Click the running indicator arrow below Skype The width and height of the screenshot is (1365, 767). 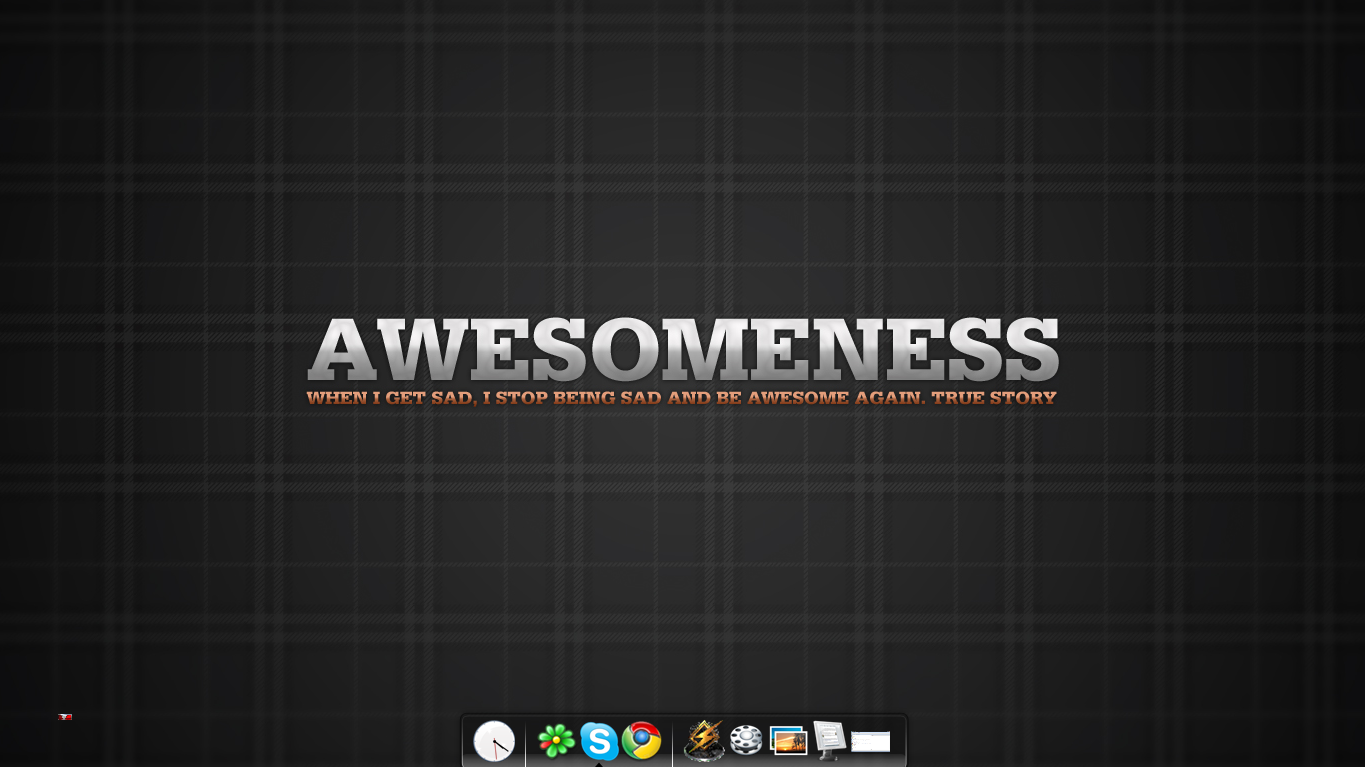(599, 764)
